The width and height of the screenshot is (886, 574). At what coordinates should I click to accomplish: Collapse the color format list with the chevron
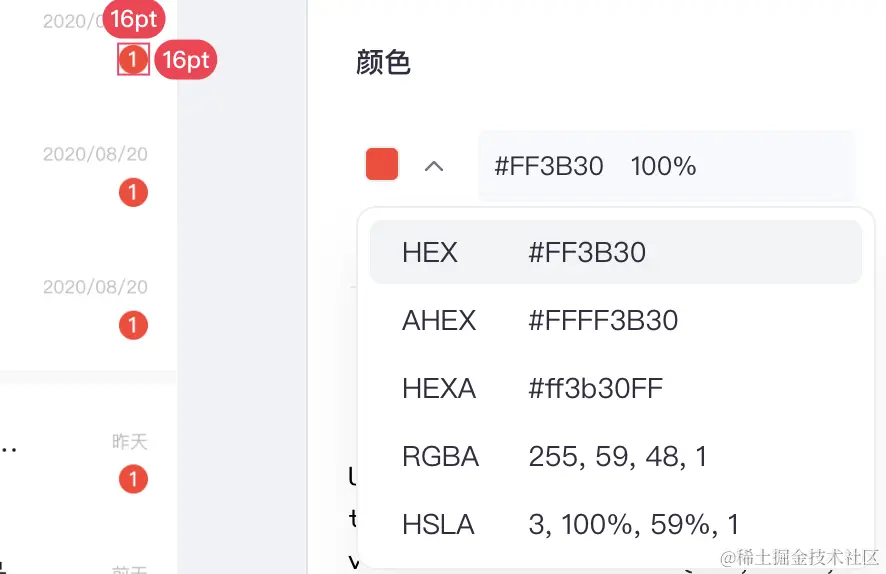(433, 166)
